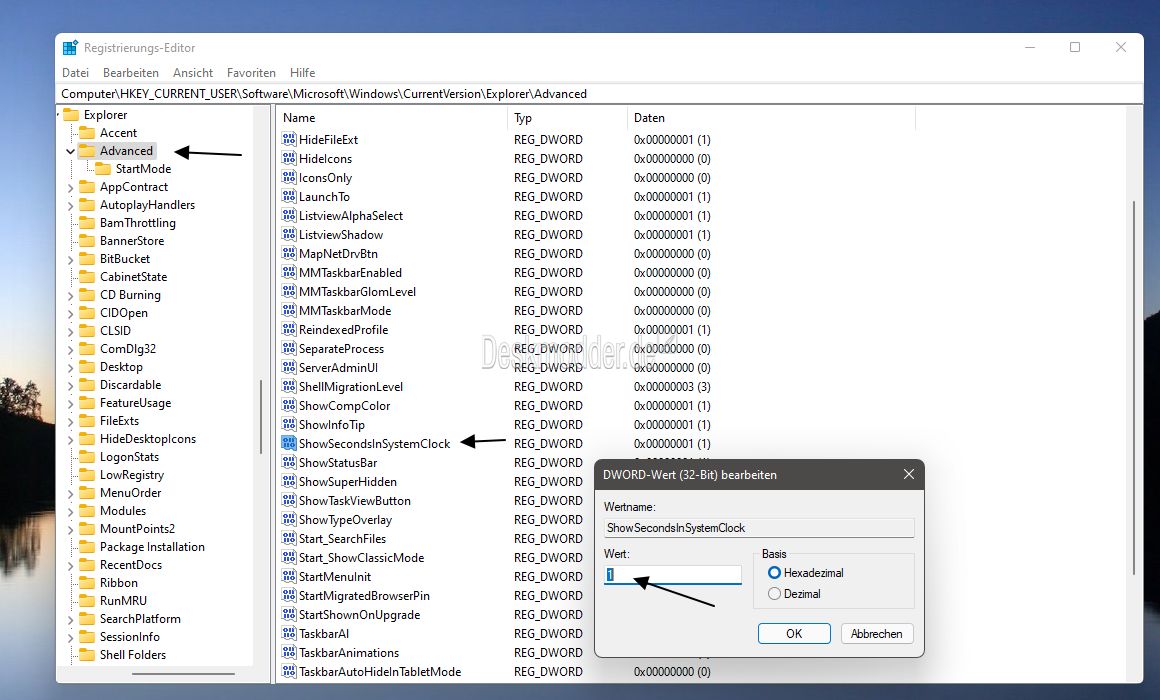Select the Package Installation tree item
1160x700 pixels.
(152, 547)
